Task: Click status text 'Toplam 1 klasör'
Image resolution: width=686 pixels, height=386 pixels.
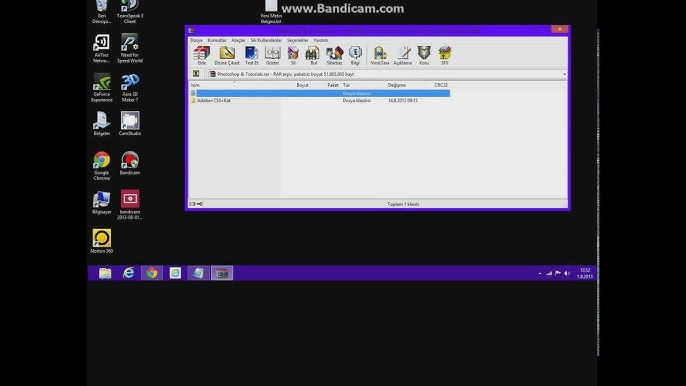Action: point(403,204)
